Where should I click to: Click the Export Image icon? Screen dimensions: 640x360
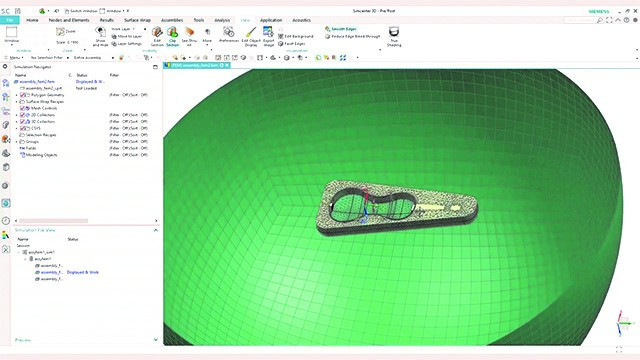tap(268, 36)
